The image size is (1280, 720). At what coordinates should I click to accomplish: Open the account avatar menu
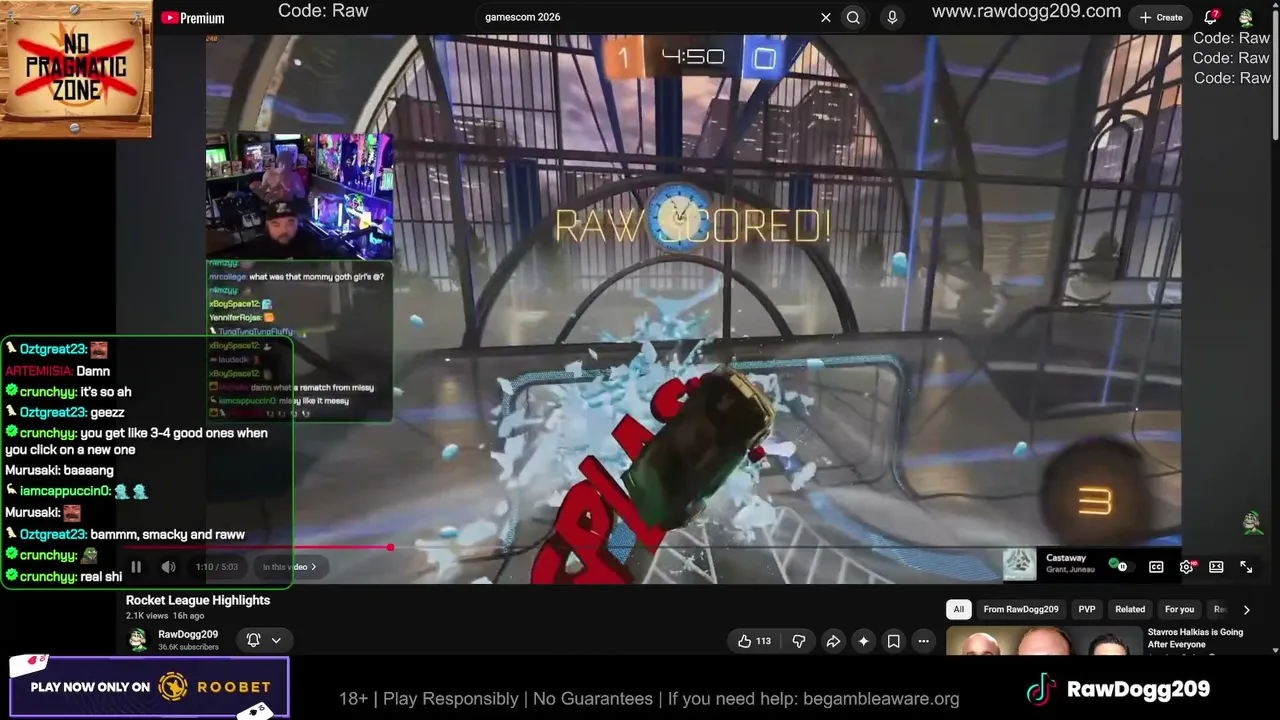(1246, 17)
